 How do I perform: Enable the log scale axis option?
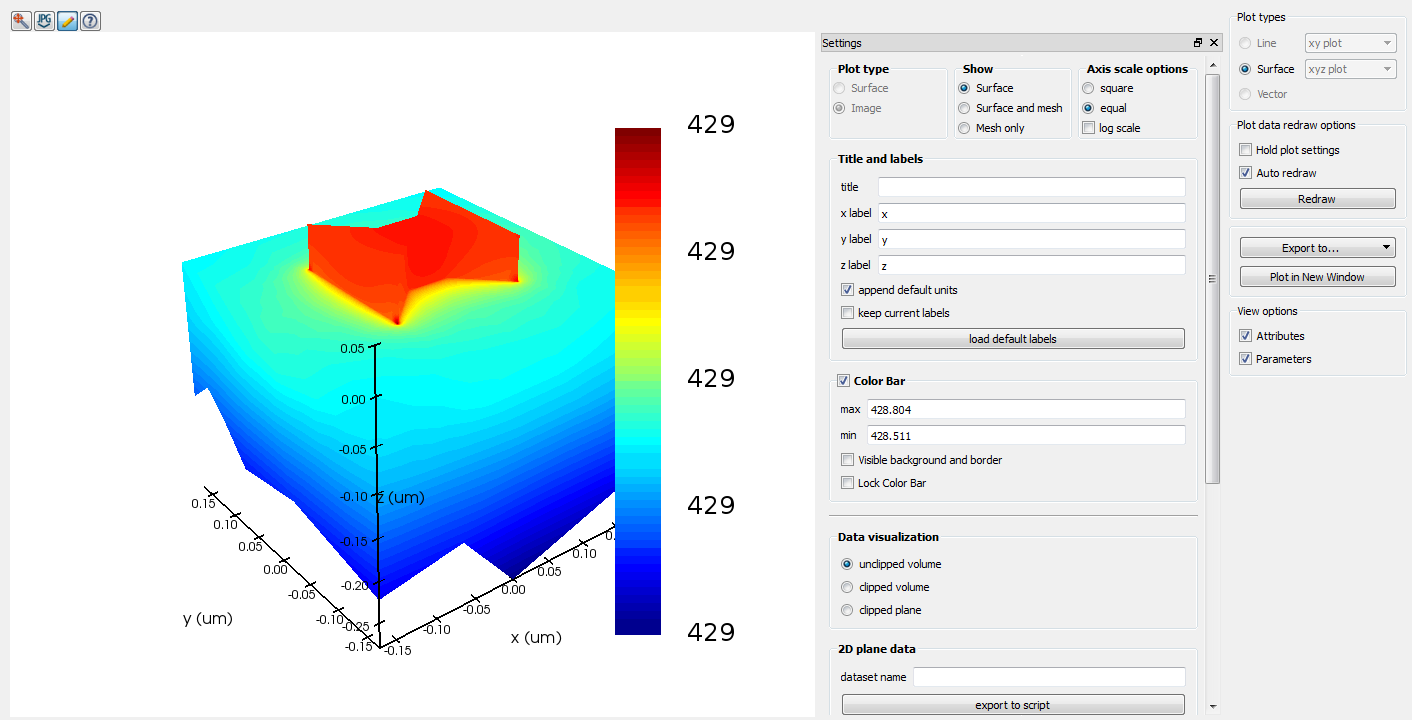pos(1088,127)
